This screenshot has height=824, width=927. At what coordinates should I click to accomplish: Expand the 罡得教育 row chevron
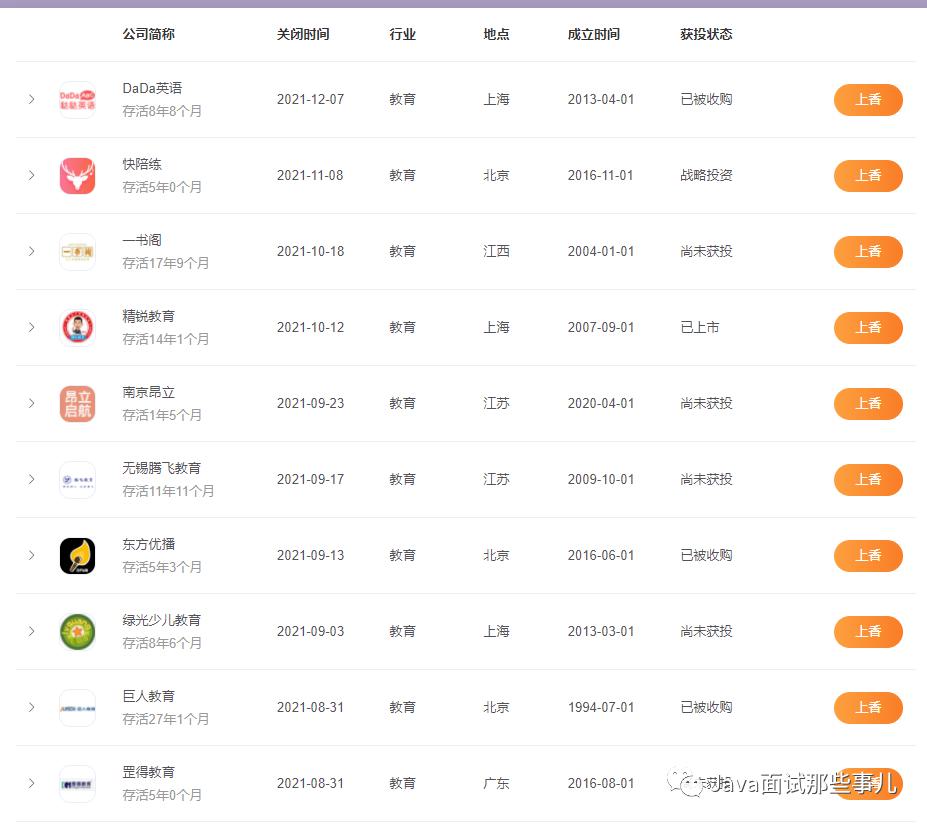point(31,783)
